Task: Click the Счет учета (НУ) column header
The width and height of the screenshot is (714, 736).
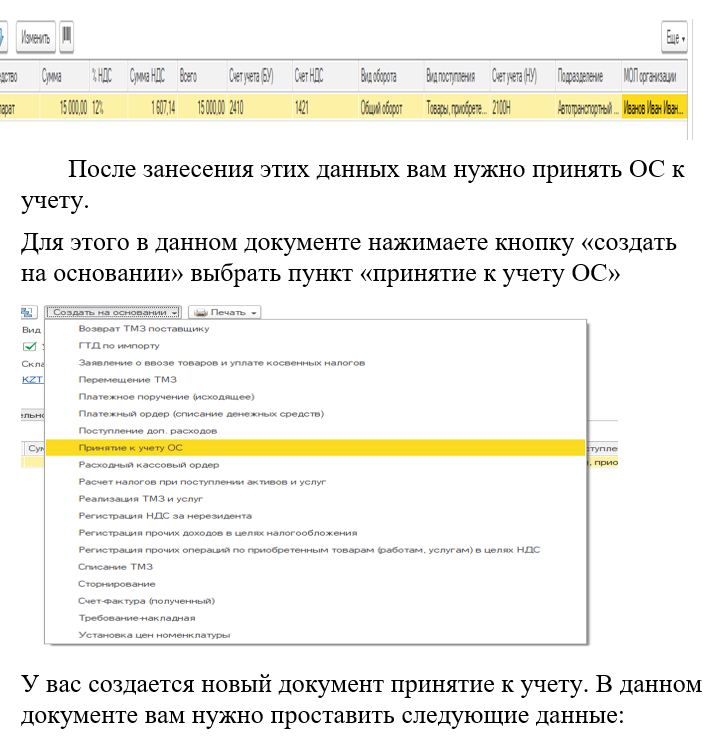Action: (522, 76)
